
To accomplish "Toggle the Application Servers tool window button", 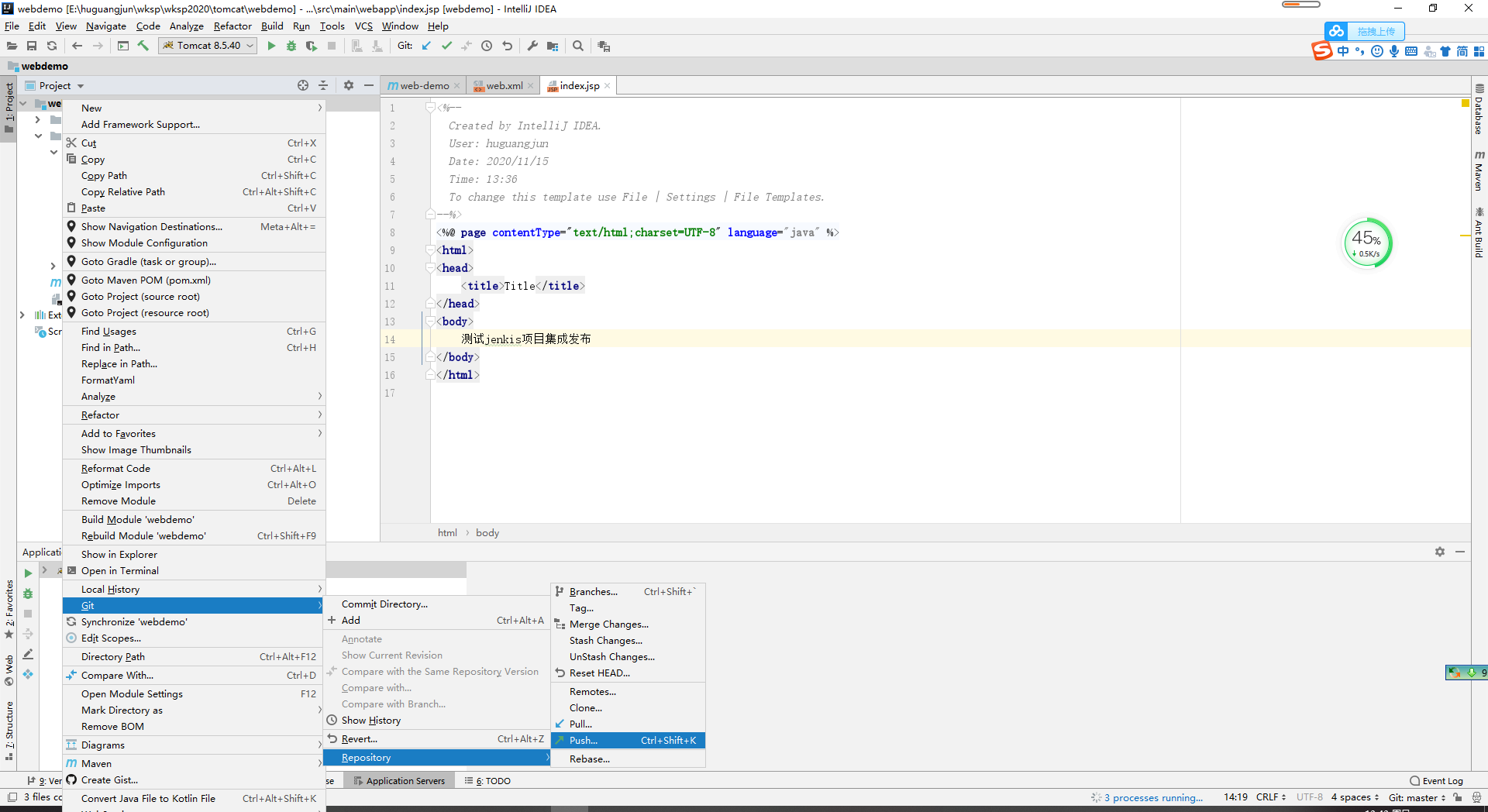I will [399, 781].
